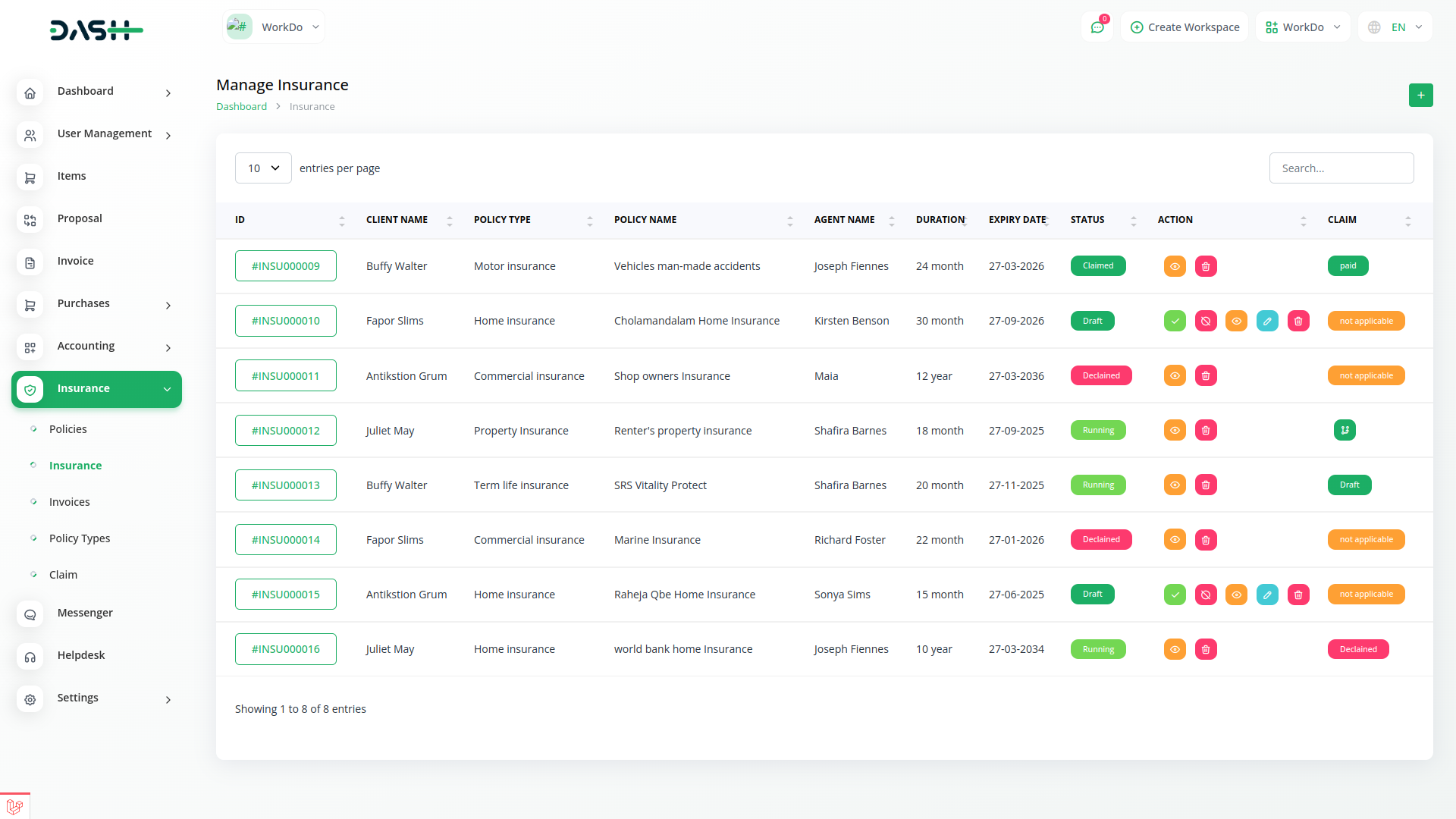View insurance #INSU000013 with eye icon
The width and height of the screenshot is (1456, 819).
(1175, 485)
